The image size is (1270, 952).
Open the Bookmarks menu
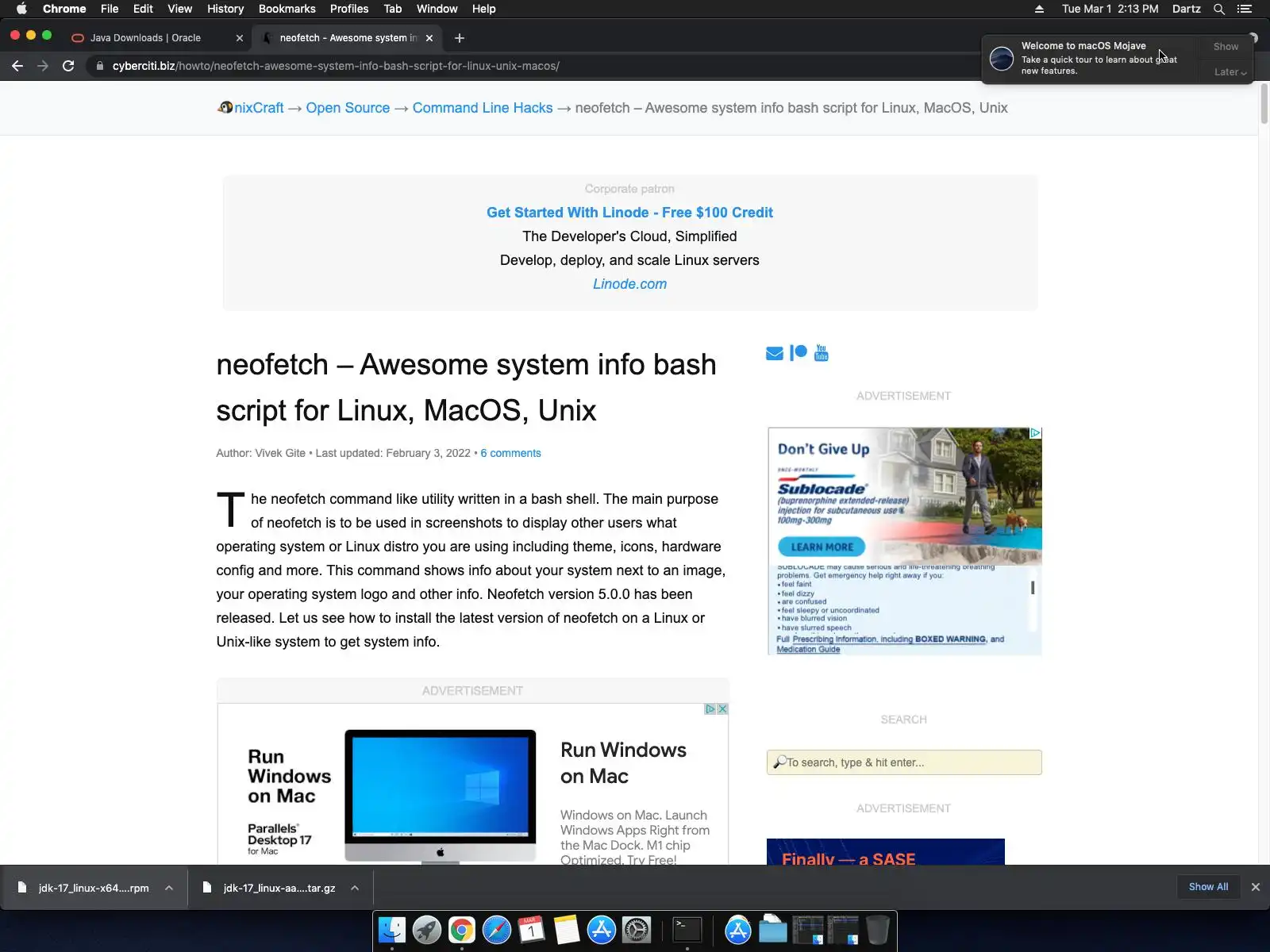(287, 9)
